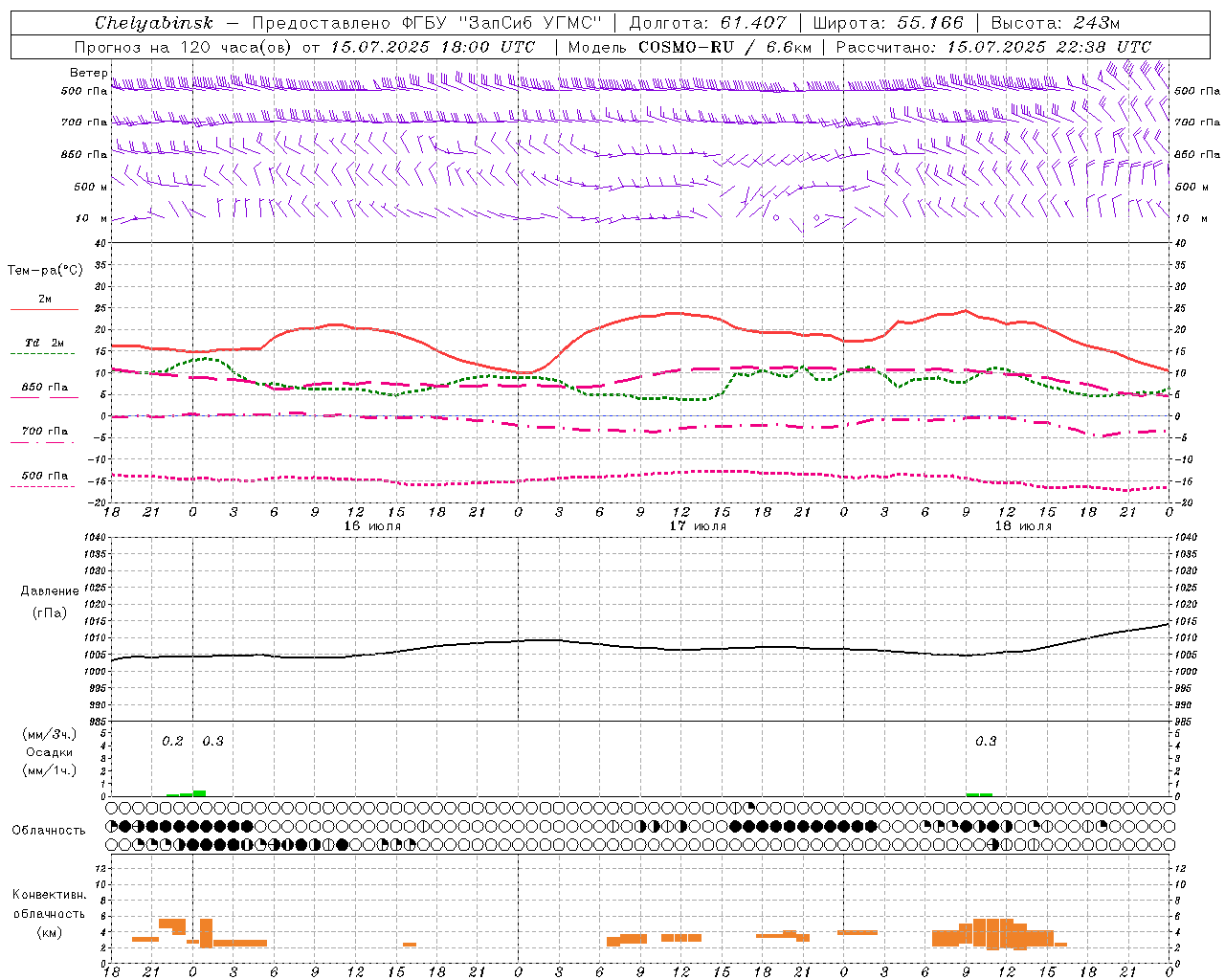The image size is (1225, 980).
Task: Click the tallest orange convective bar on 18 июля
Action: point(992,934)
